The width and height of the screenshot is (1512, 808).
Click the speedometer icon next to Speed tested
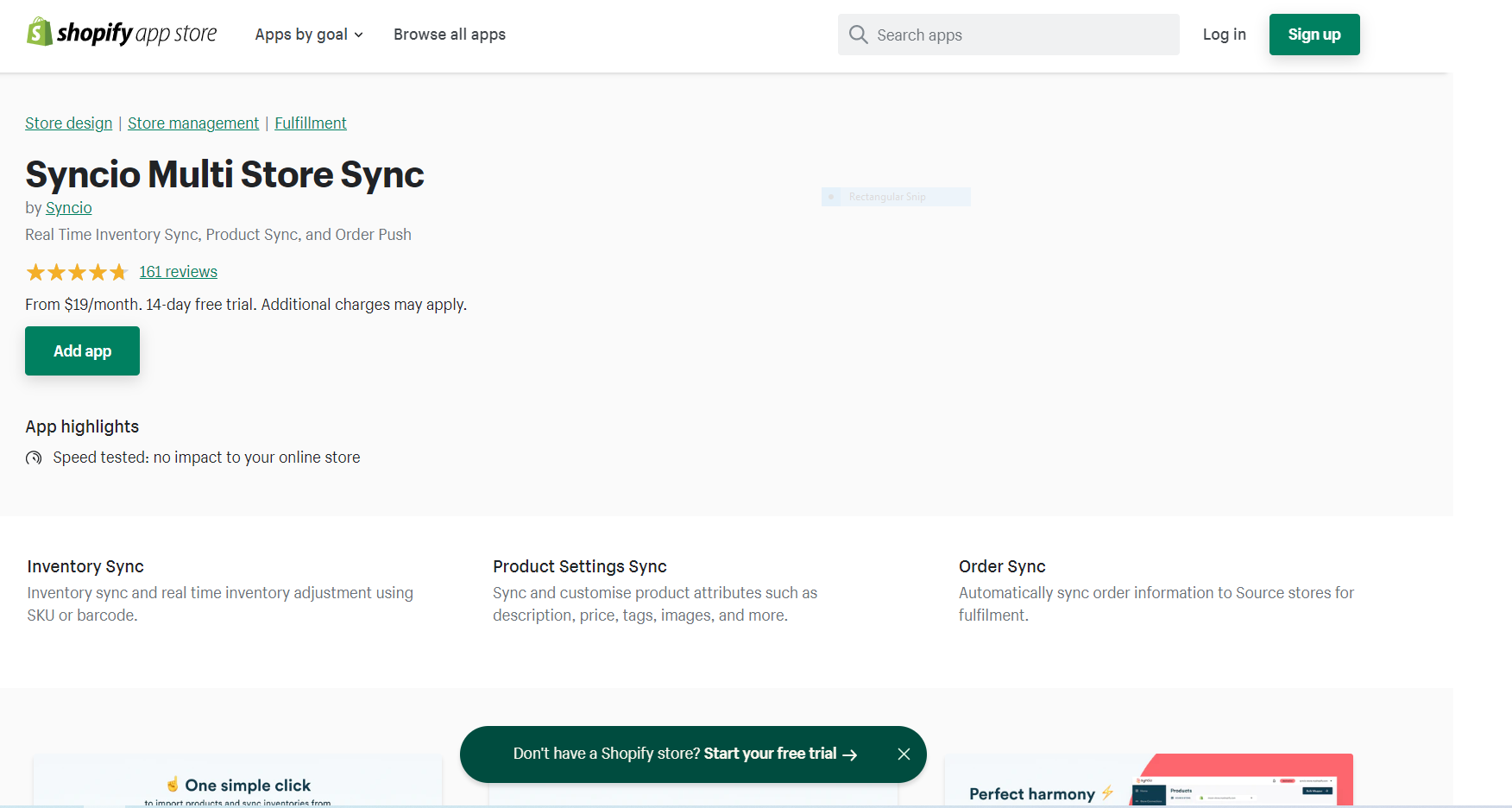point(34,458)
